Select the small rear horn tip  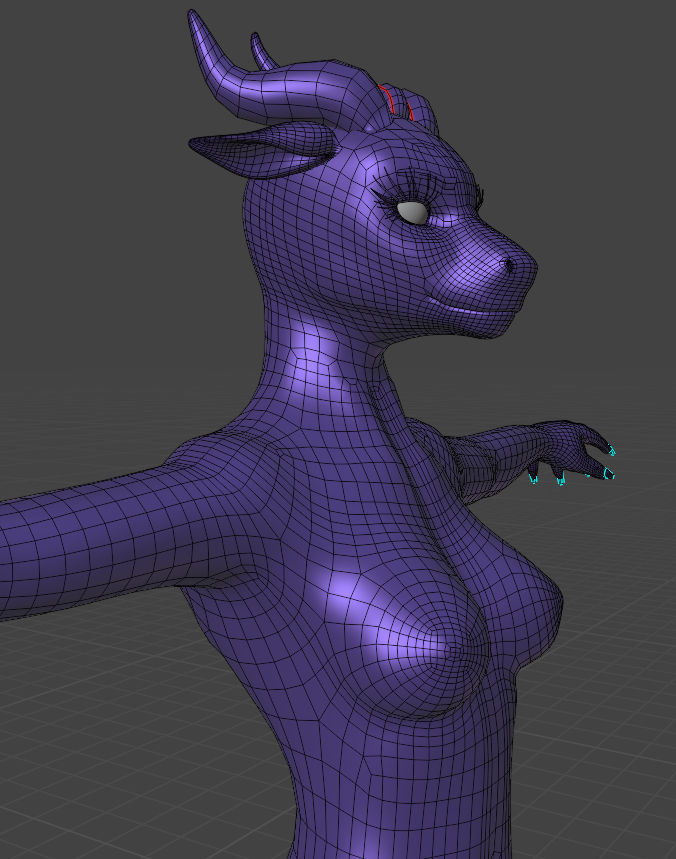pos(262,51)
